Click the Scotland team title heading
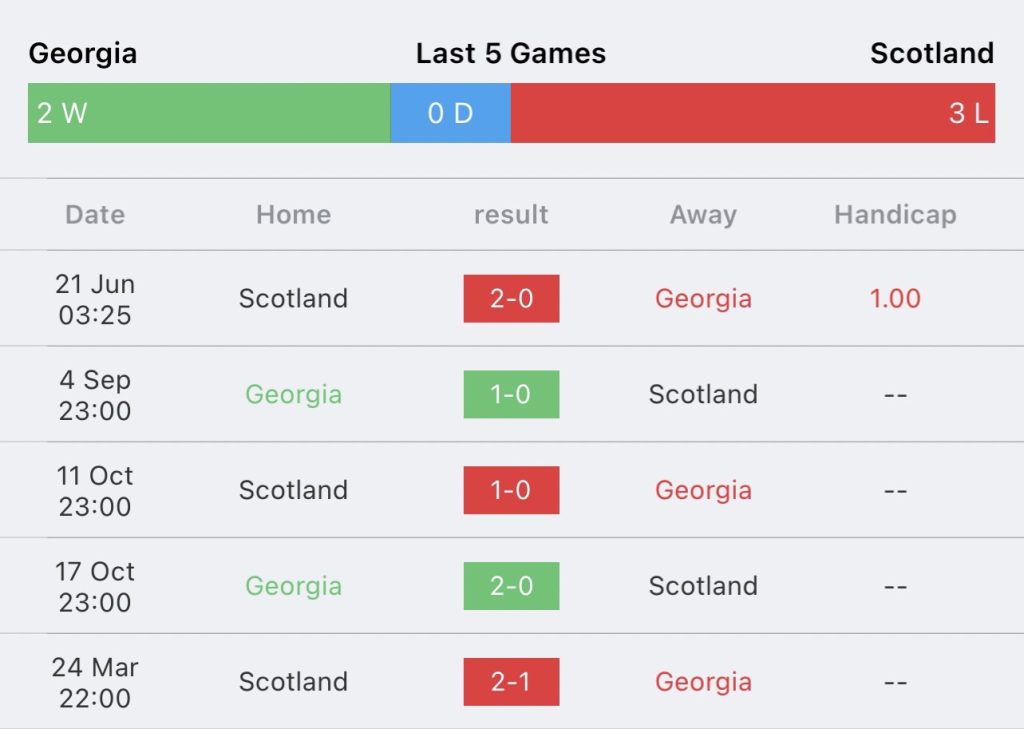Screen dimensions: 1024x729 (x=932, y=54)
